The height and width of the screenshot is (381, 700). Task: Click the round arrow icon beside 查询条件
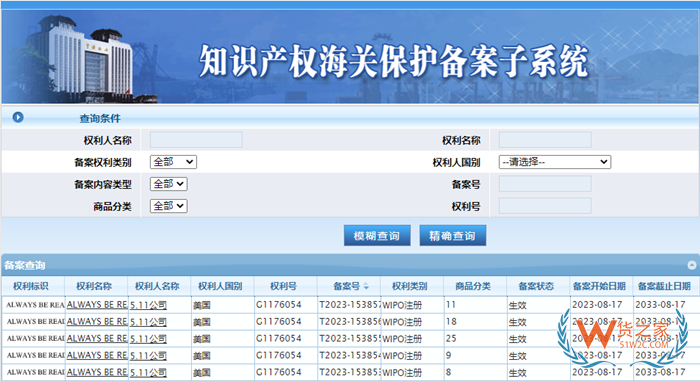18,117
